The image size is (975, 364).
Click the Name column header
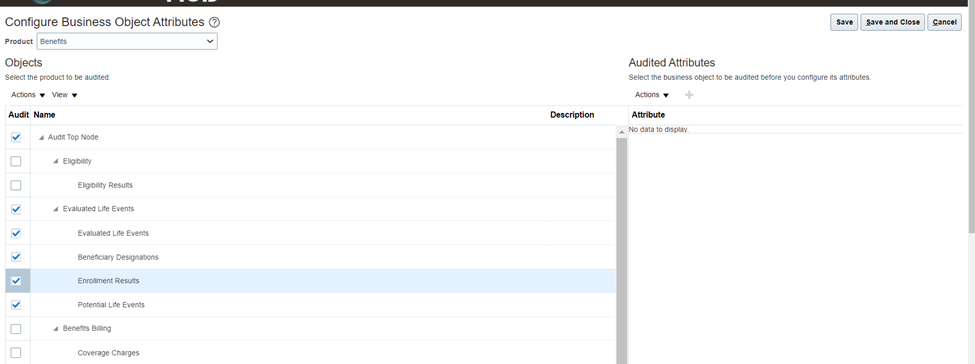click(x=44, y=115)
